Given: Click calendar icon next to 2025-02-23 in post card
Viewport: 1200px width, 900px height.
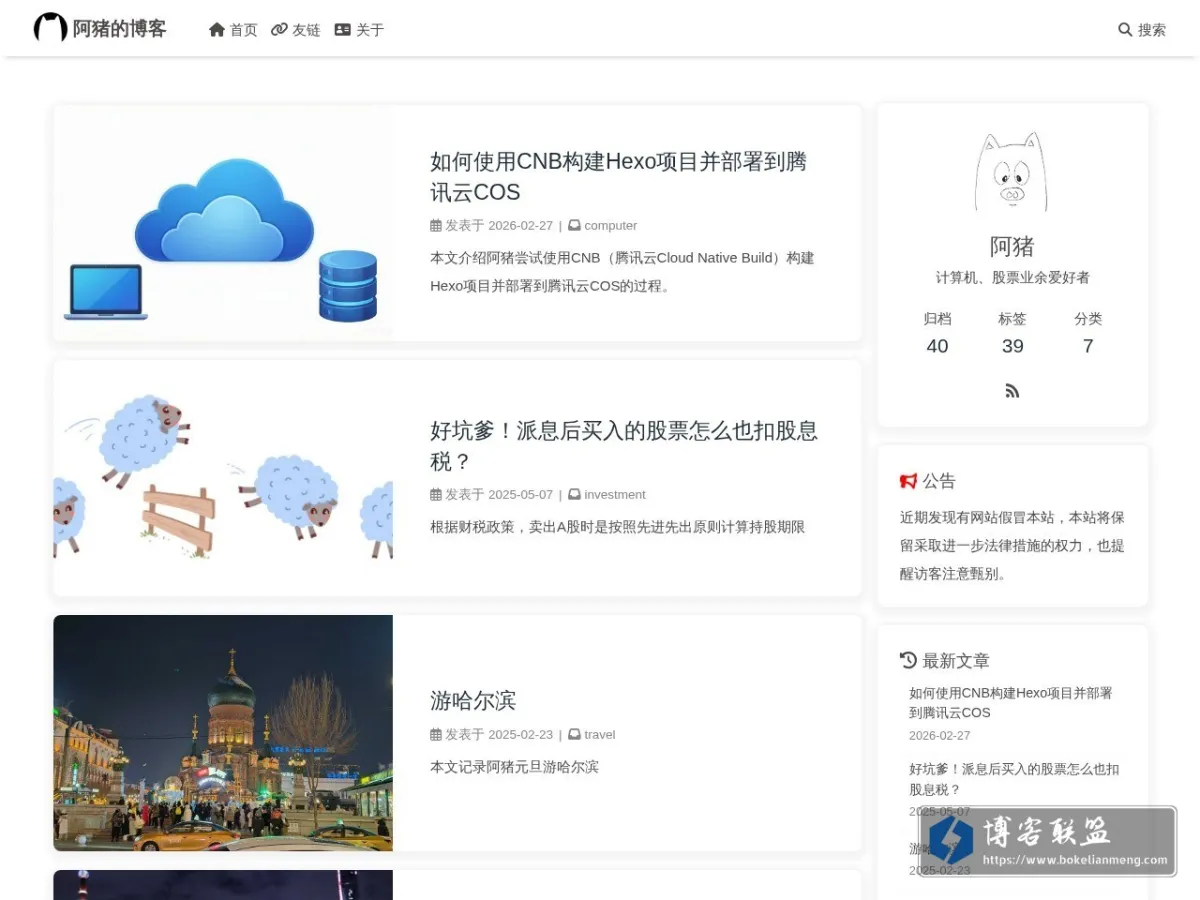Looking at the screenshot, I should click(436, 735).
